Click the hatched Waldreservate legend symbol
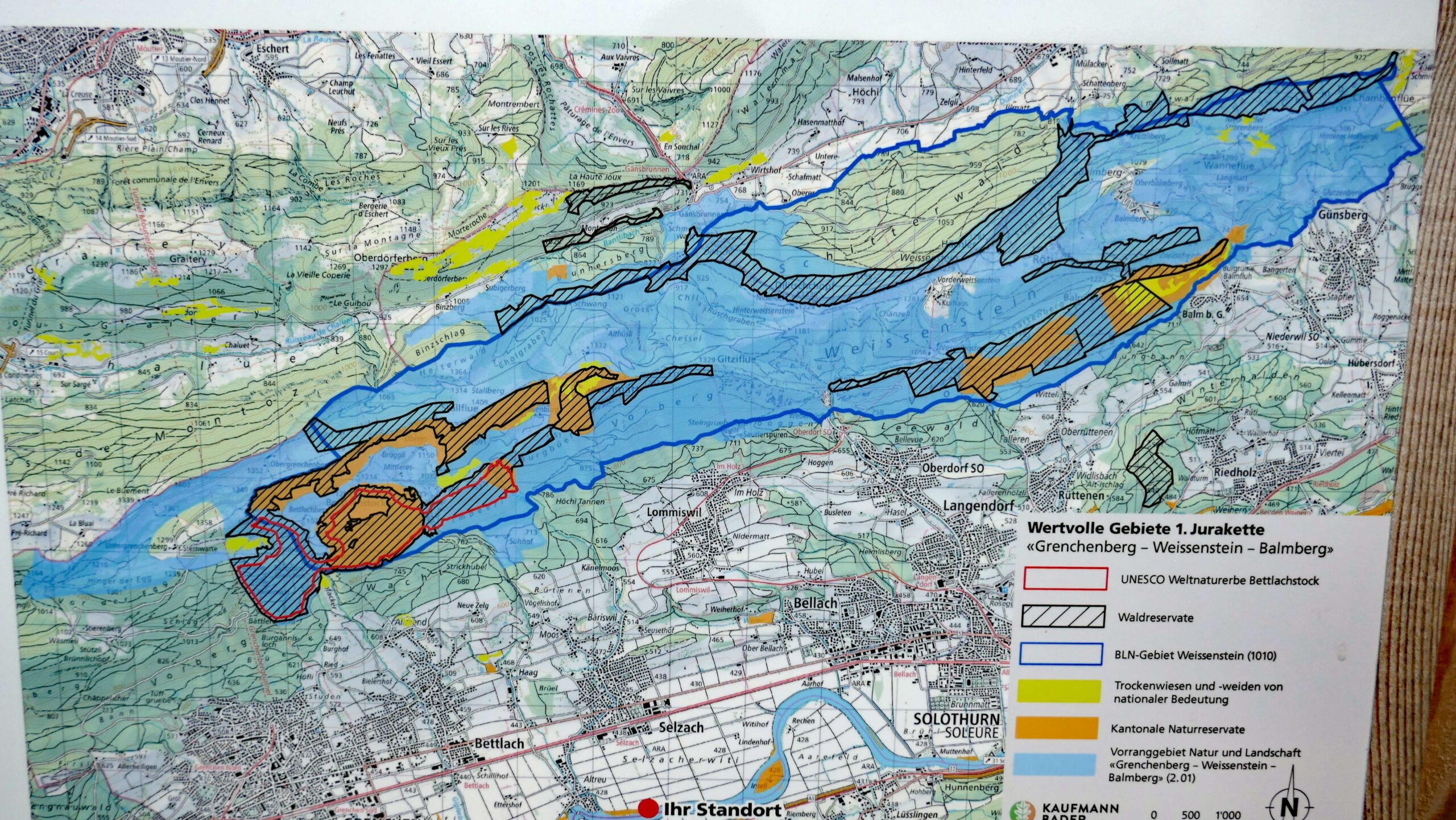This screenshot has width=1456, height=820. click(x=1063, y=616)
